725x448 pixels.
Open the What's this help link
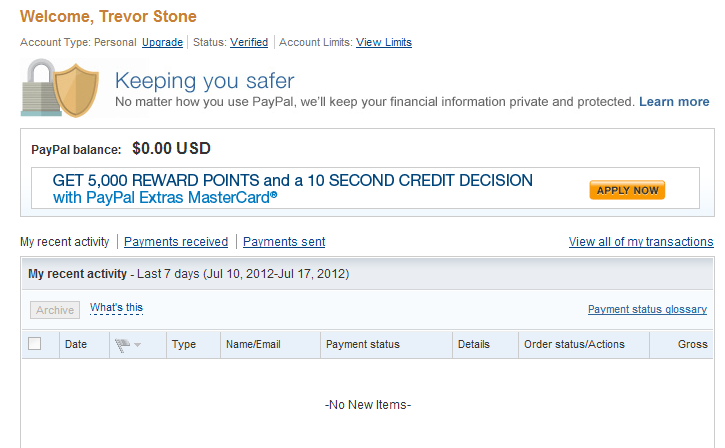click(117, 308)
